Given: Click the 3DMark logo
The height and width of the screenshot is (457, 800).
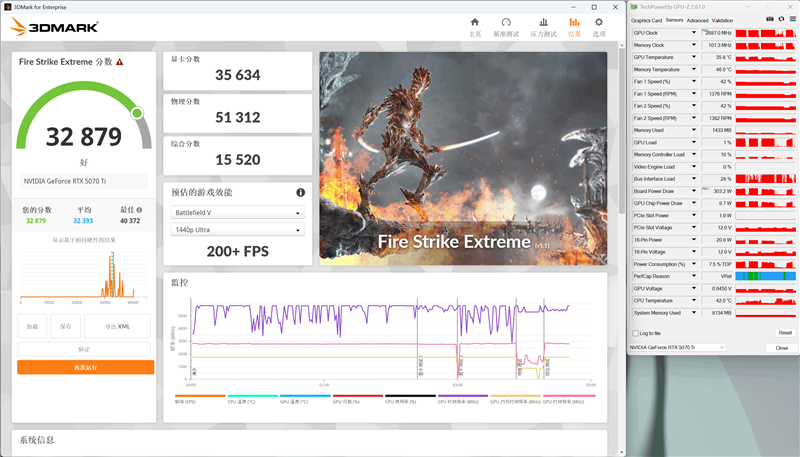Looking at the screenshot, I should pyautogui.click(x=54, y=27).
